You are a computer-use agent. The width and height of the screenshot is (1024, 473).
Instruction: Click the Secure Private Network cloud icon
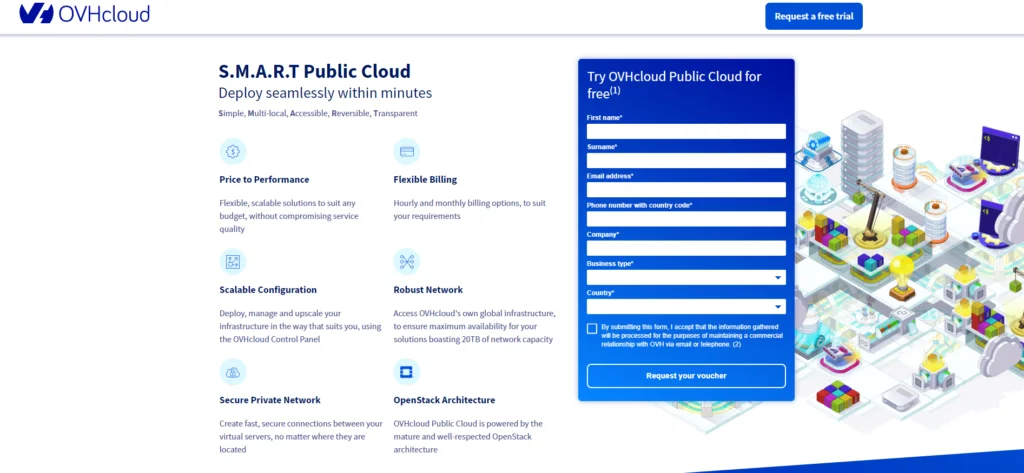232,372
